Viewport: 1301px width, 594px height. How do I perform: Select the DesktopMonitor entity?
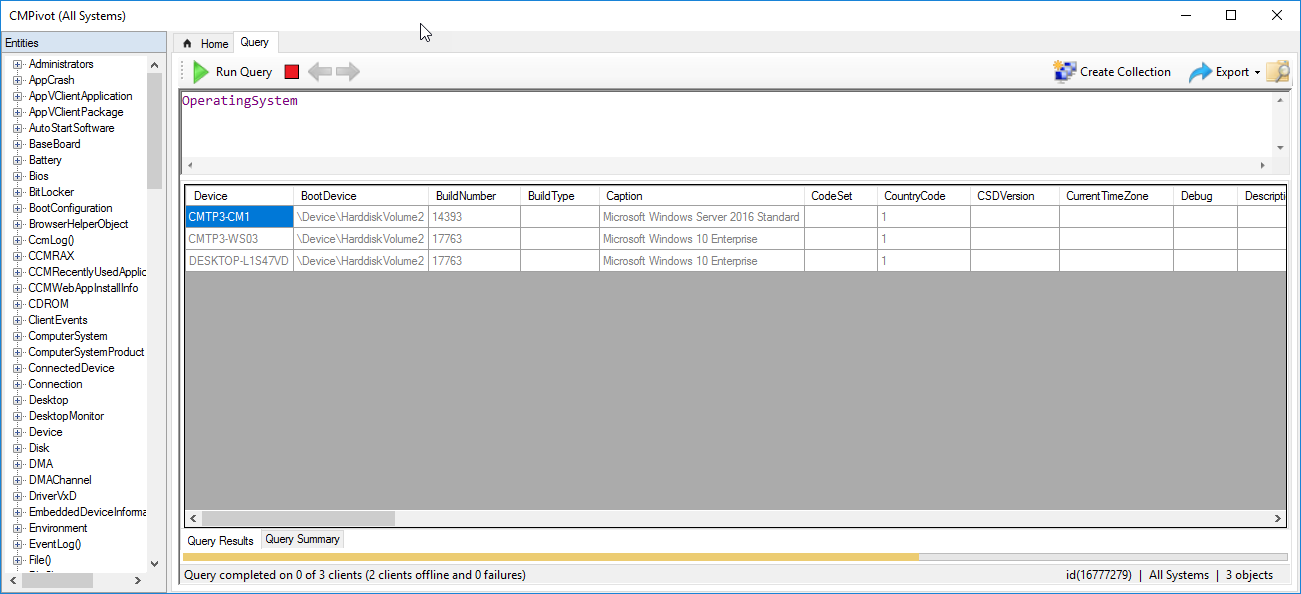pyautogui.click(x=66, y=416)
